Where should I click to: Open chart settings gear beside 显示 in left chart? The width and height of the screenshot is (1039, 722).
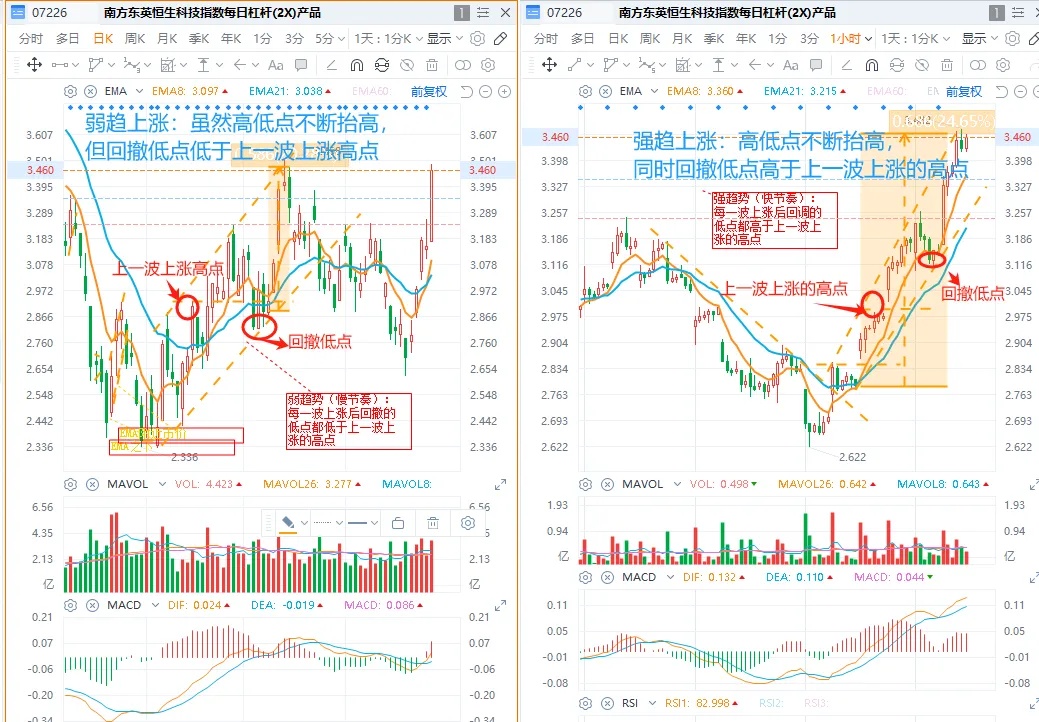click(x=477, y=38)
